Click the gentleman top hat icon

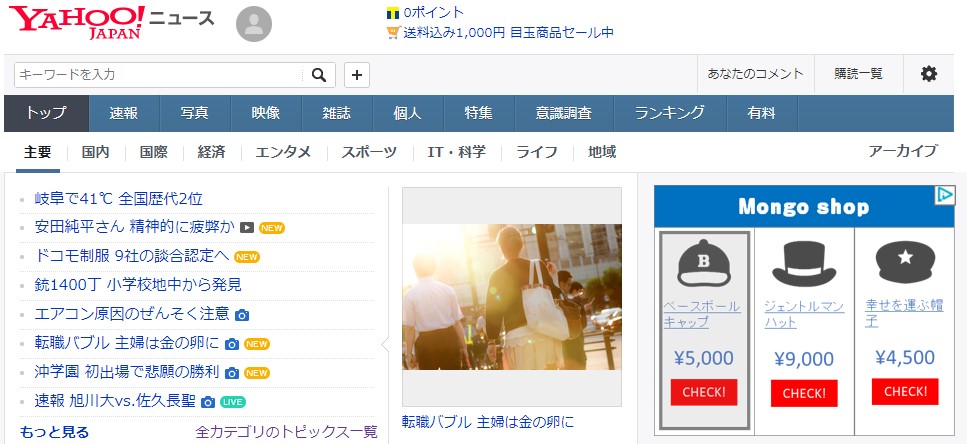[x=804, y=264]
